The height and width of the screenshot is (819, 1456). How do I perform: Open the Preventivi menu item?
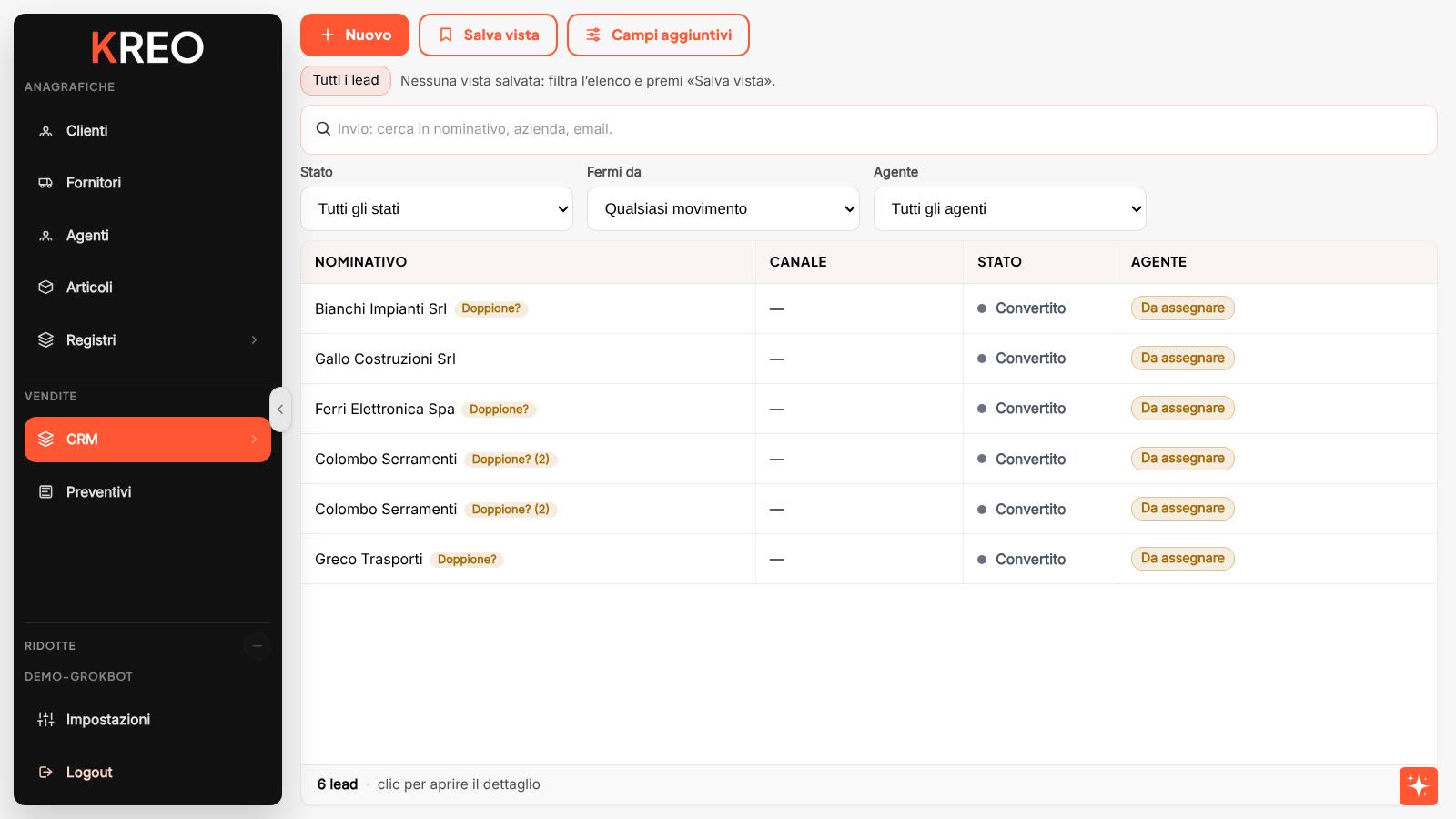click(x=147, y=492)
